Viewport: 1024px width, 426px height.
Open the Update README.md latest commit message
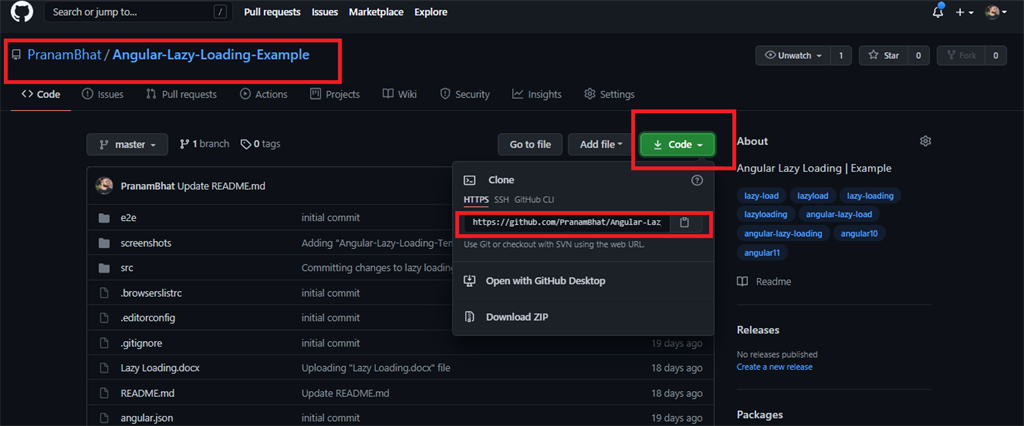(x=221, y=186)
